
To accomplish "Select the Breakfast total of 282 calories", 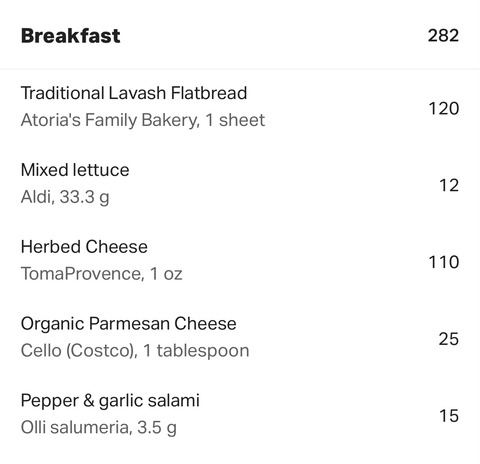I will point(443,35).
